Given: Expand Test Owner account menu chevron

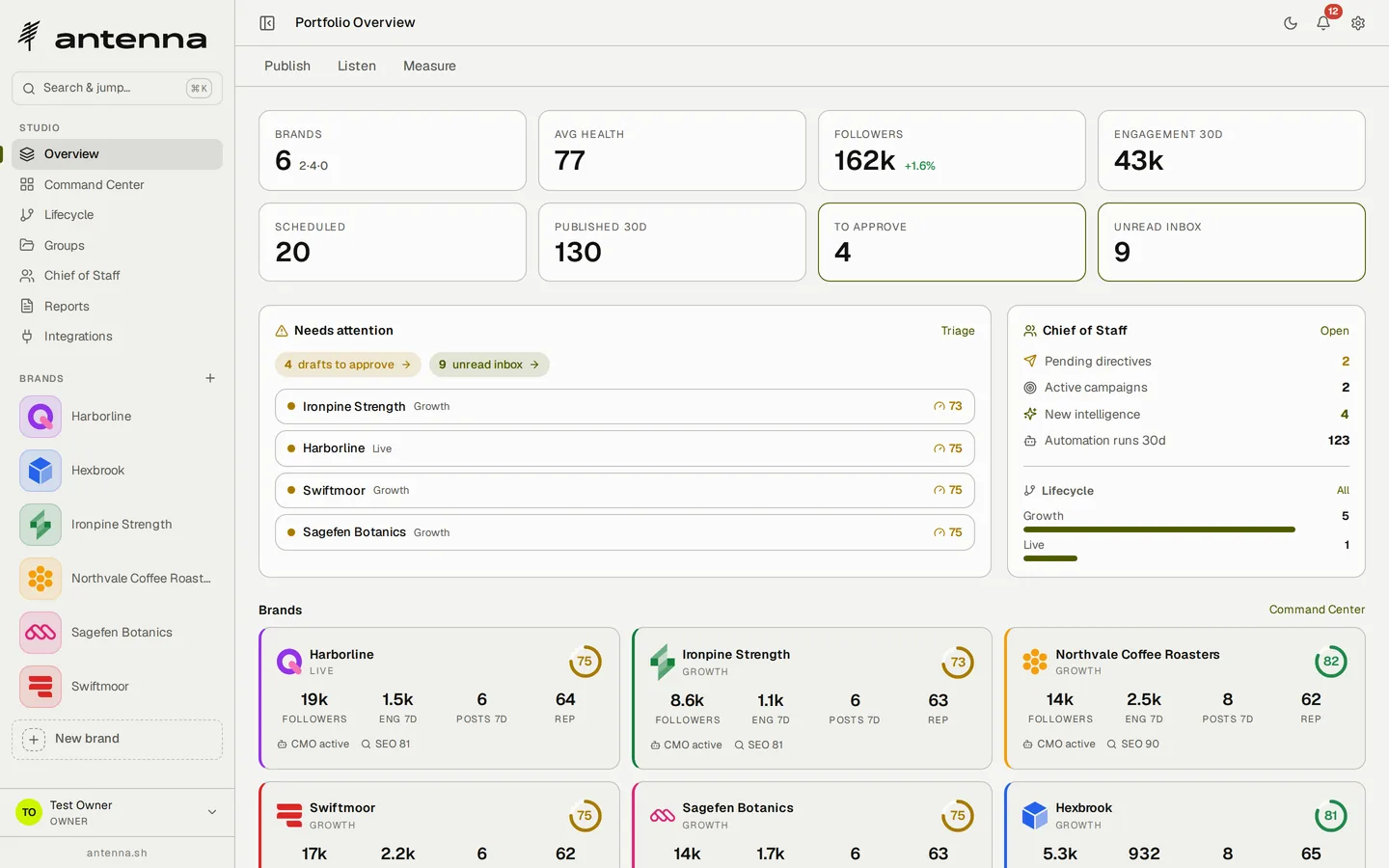Looking at the screenshot, I should point(212,812).
